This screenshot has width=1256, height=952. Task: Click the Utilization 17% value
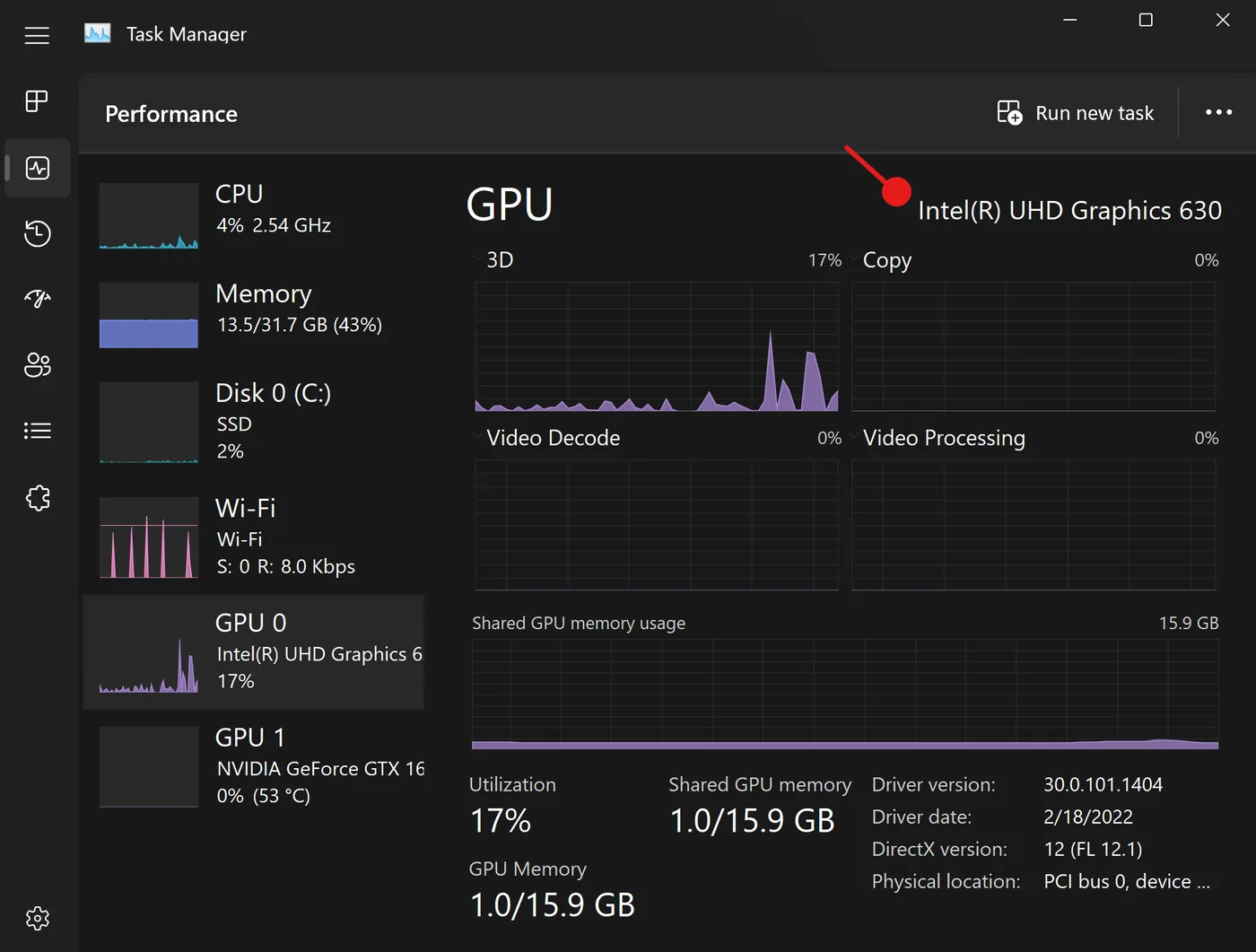[x=501, y=821]
